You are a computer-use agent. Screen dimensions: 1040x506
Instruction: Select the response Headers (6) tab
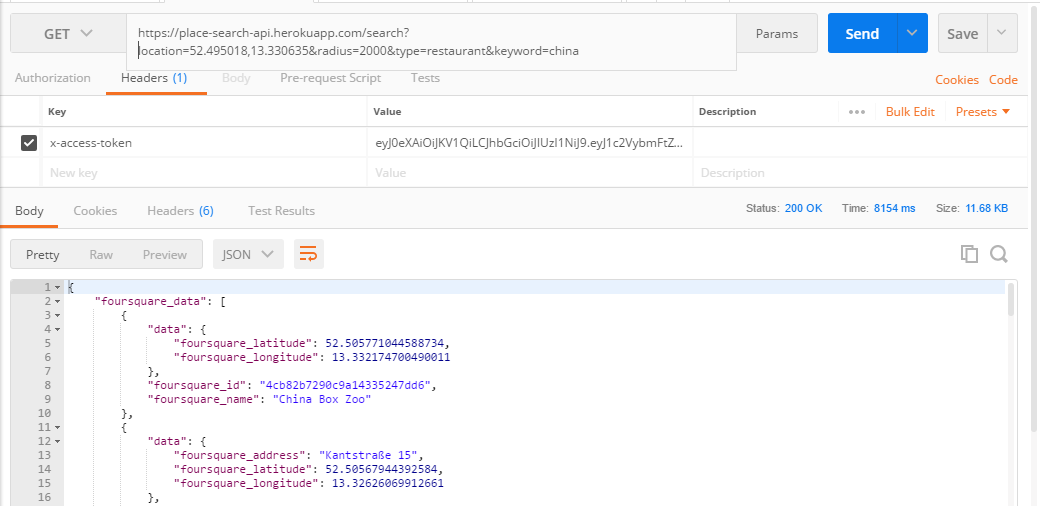[x=180, y=211]
